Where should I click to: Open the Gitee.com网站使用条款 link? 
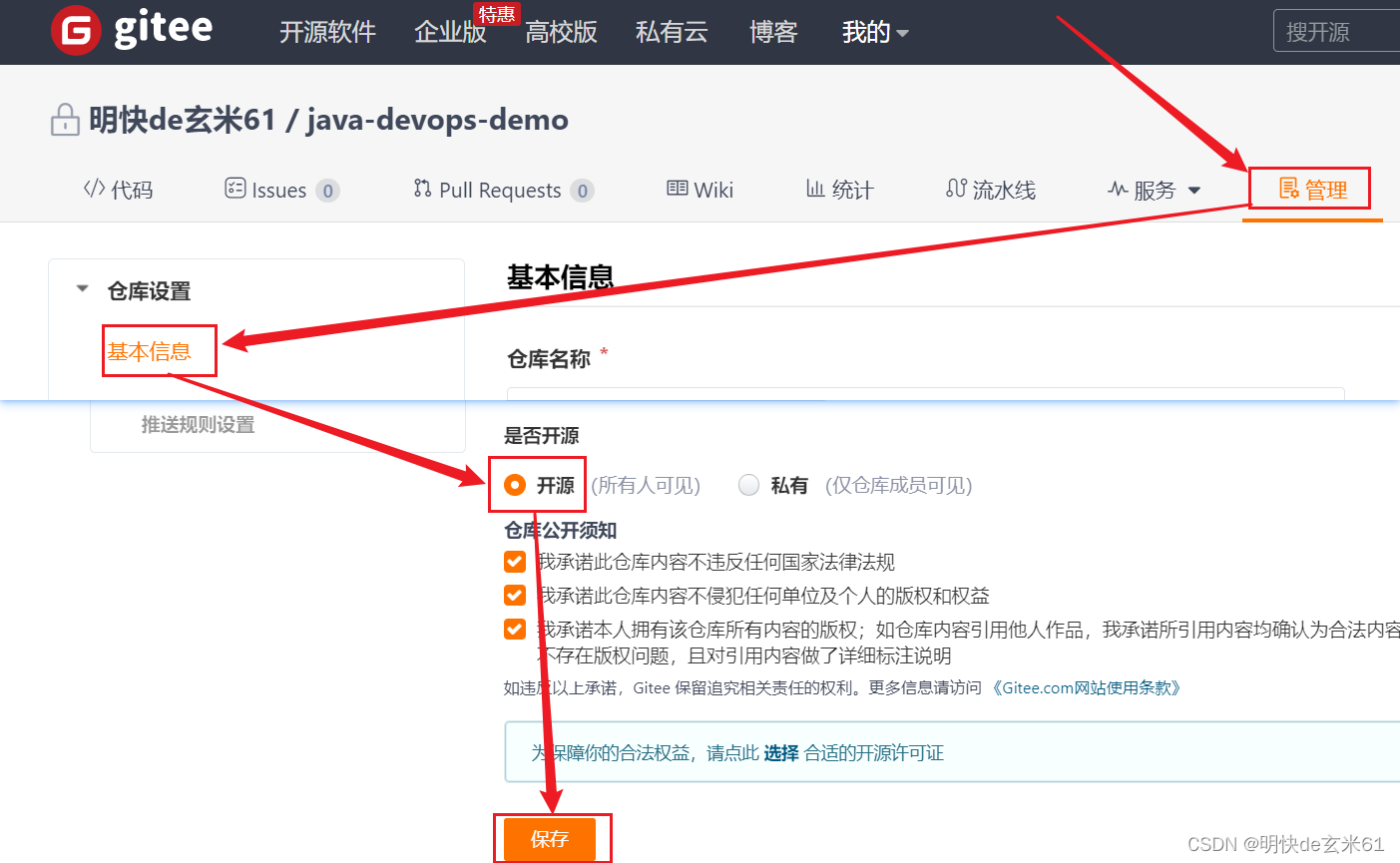[x=1087, y=688]
